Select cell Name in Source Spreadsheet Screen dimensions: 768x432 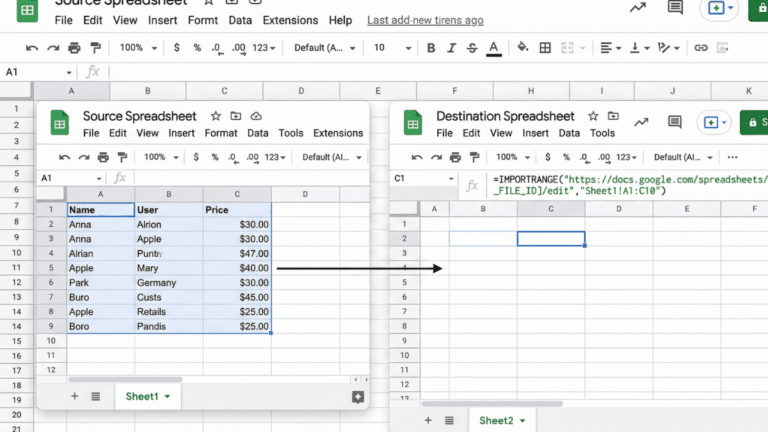tap(100, 210)
